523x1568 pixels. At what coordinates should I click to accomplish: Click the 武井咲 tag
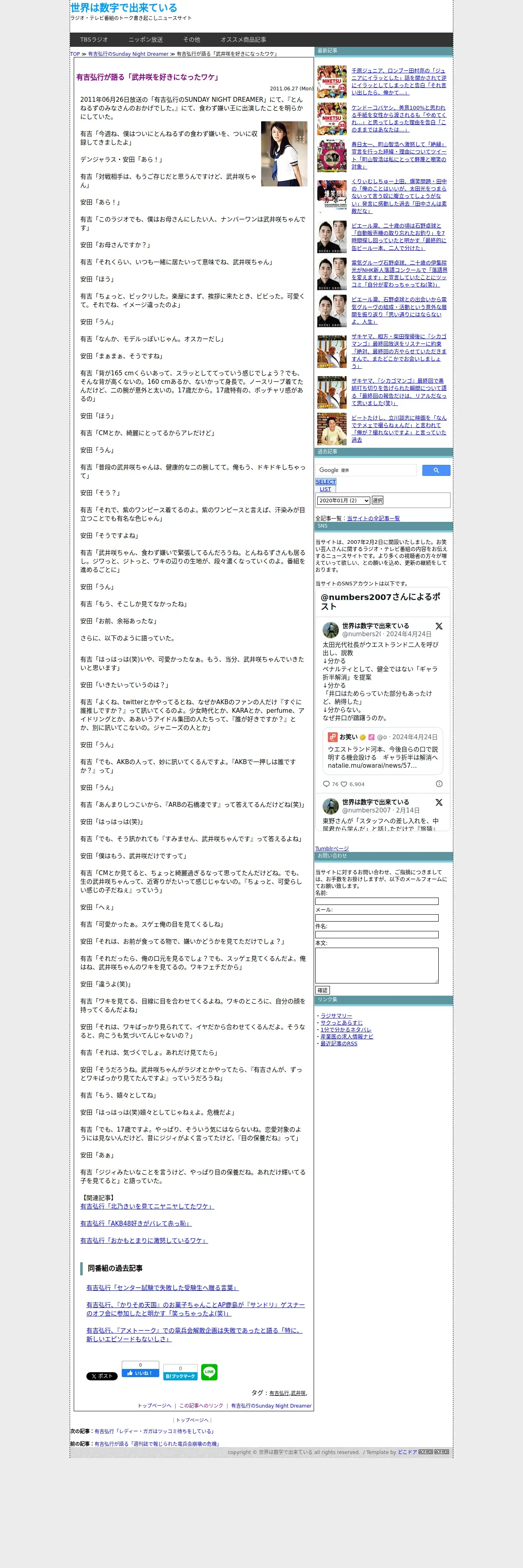[x=298, y=1393]
